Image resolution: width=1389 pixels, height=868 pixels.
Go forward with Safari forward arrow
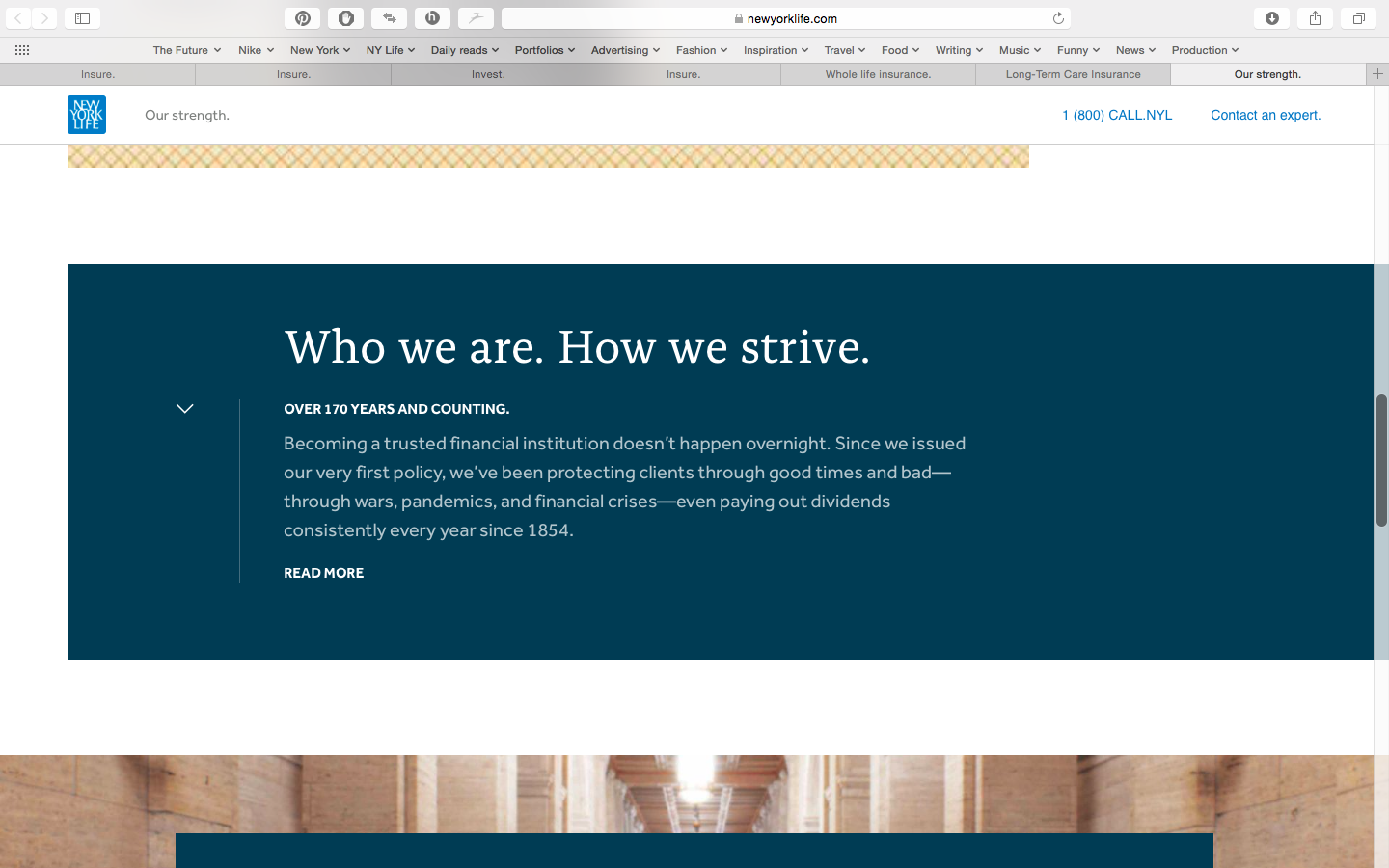tap(44, 18)
